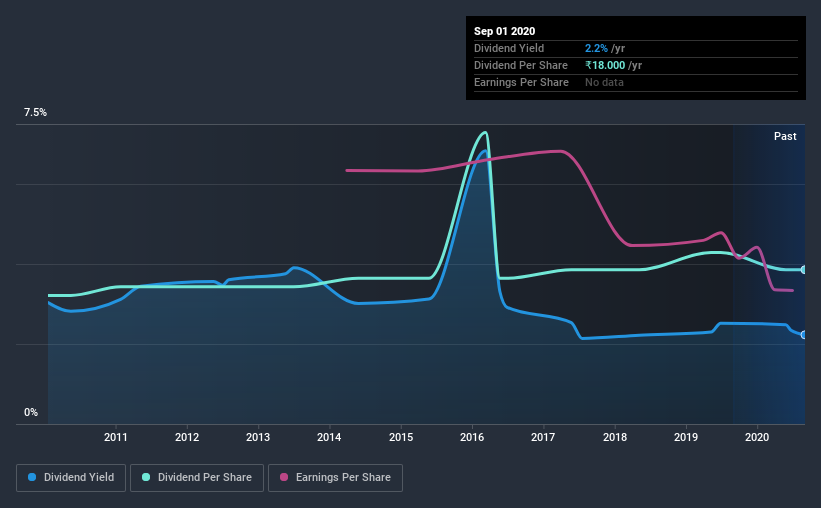Viewport: 821px width, 508px height.
Task: Click the 7.5% y-axis label
Action: pyautogui.click(x=35, y=113)
